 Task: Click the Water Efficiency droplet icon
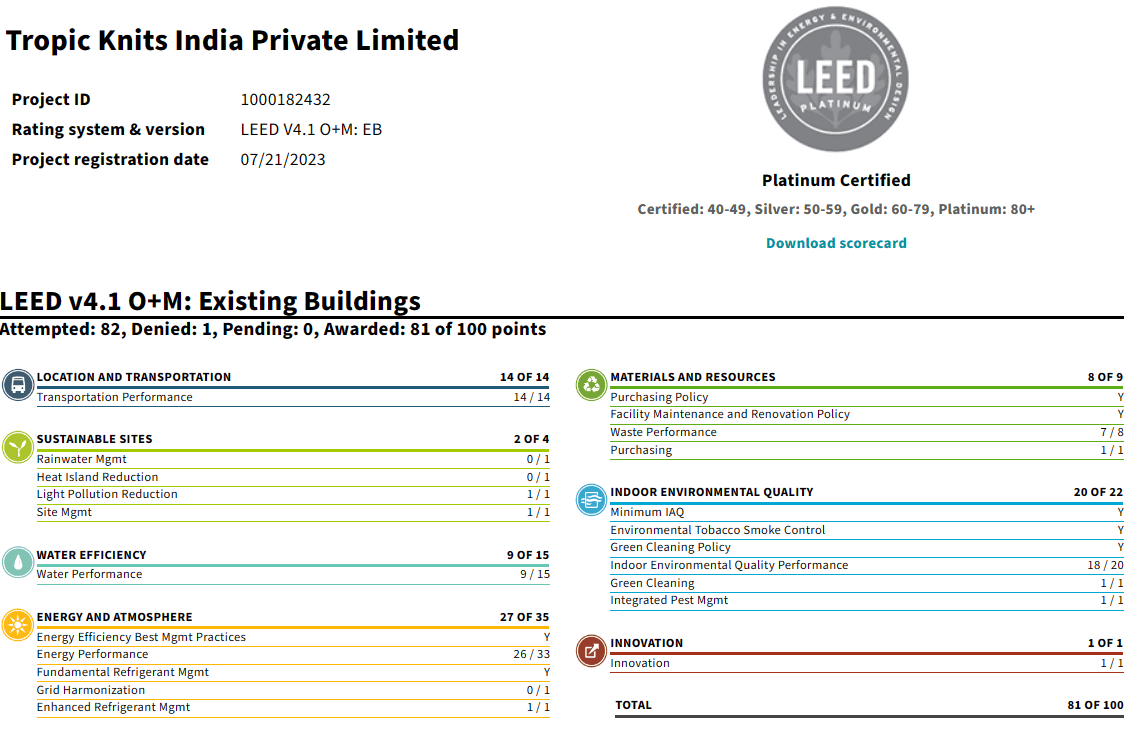tap(18, 562)
